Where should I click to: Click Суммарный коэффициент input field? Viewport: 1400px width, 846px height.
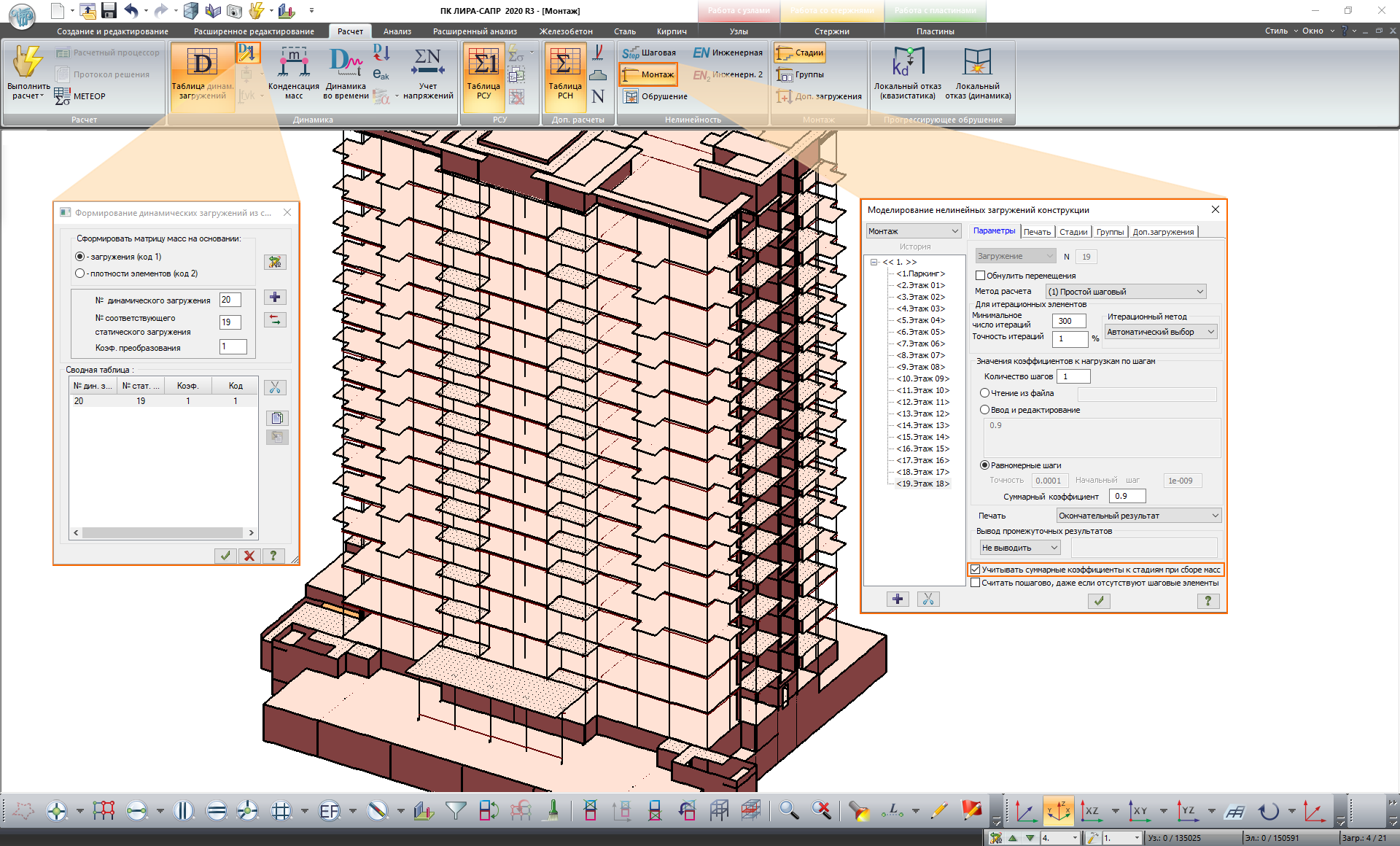point(1127,497)
